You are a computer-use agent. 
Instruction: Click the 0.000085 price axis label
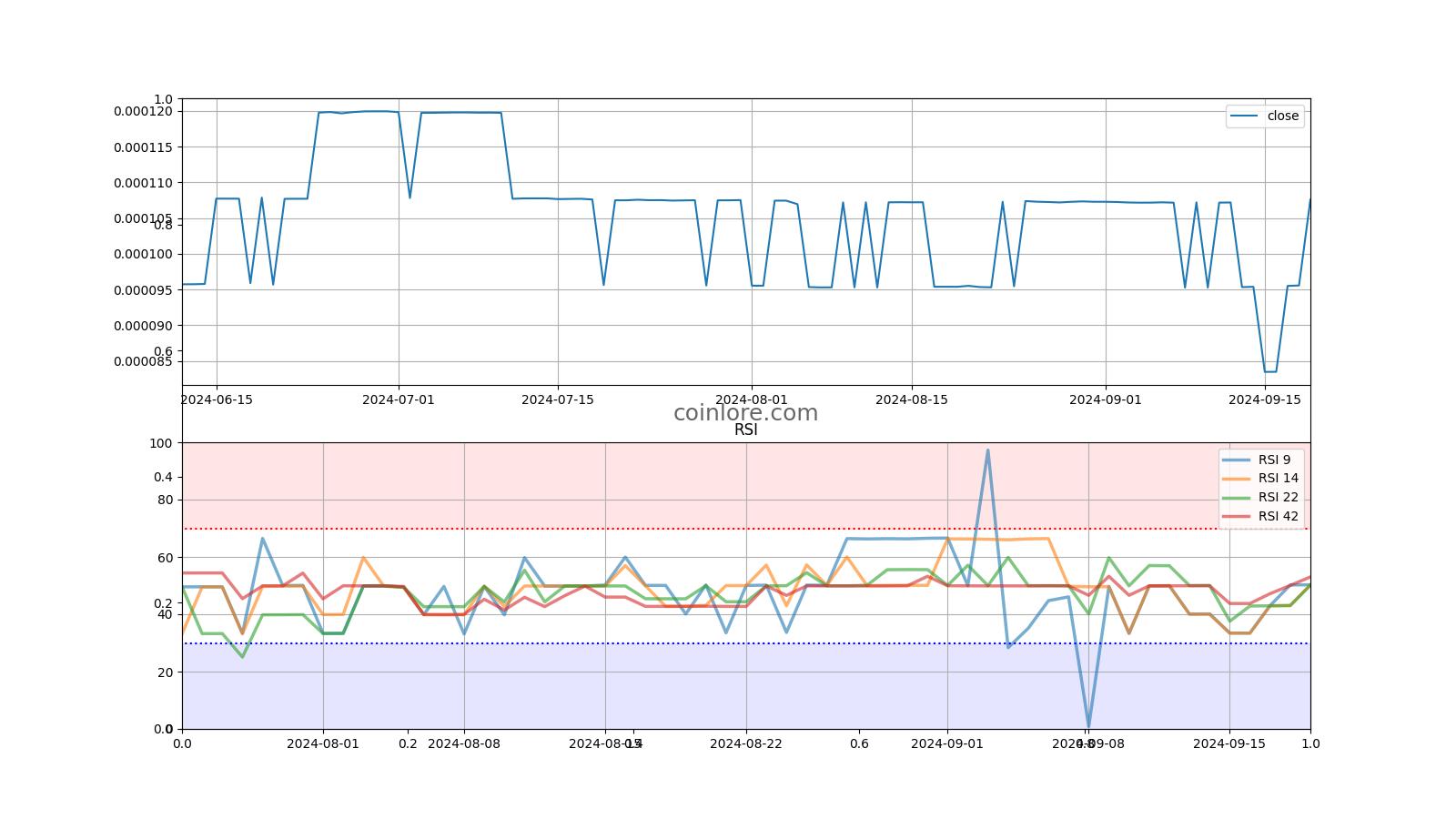(x=143, y=361)
